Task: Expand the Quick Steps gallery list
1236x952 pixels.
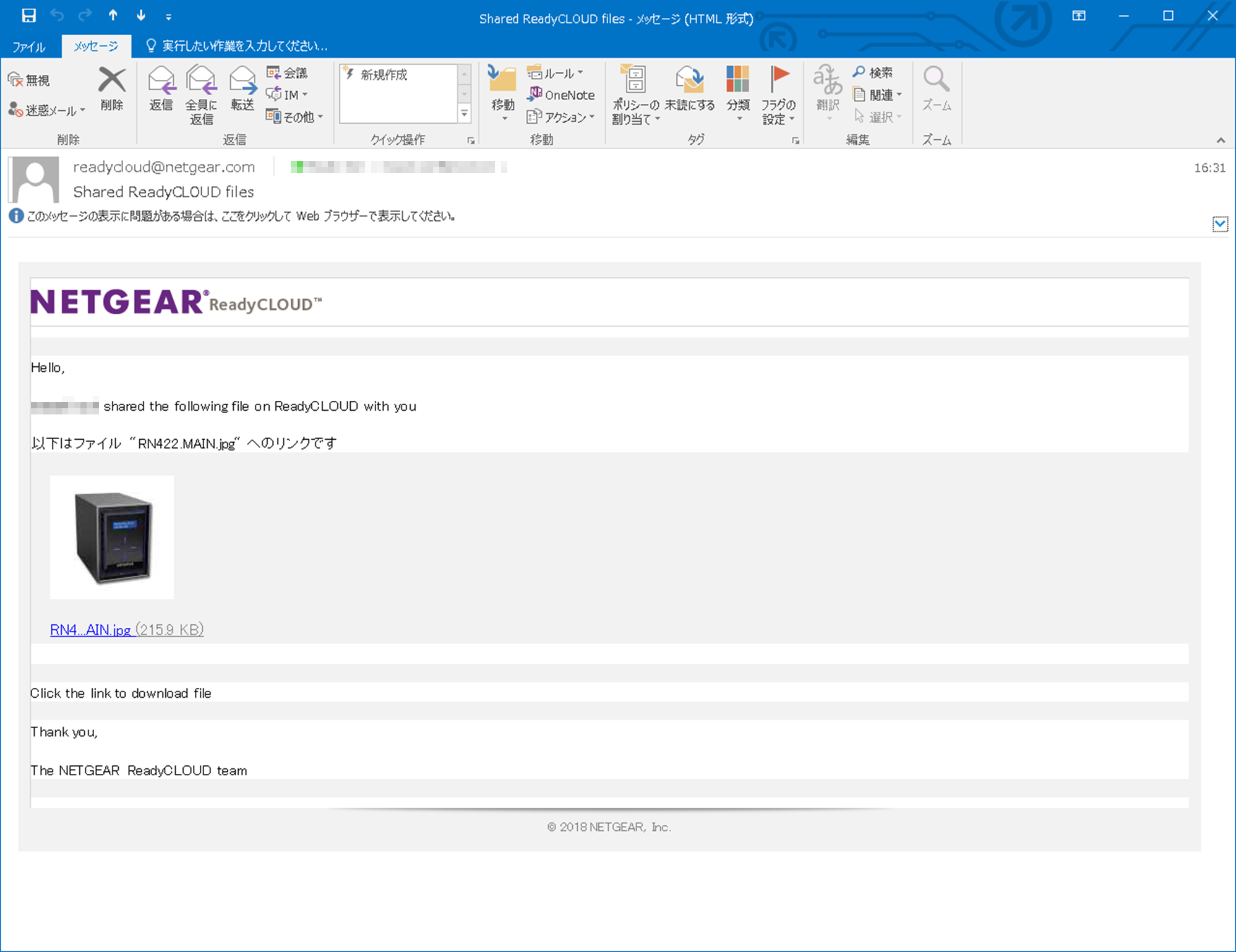Action: (x=465, y=114)
